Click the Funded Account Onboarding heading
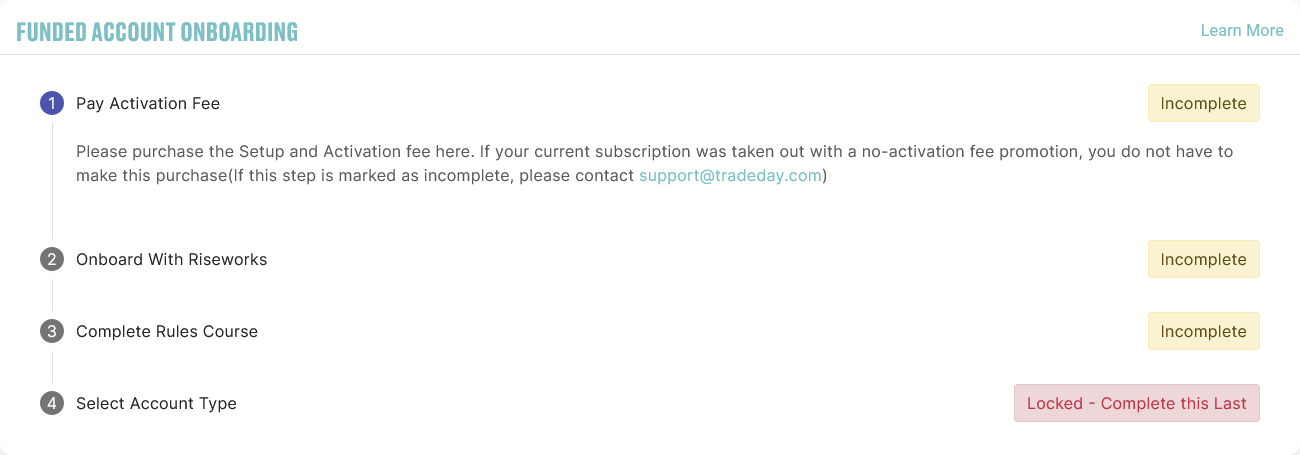1300x455 pixels. (x=157, y=31)
